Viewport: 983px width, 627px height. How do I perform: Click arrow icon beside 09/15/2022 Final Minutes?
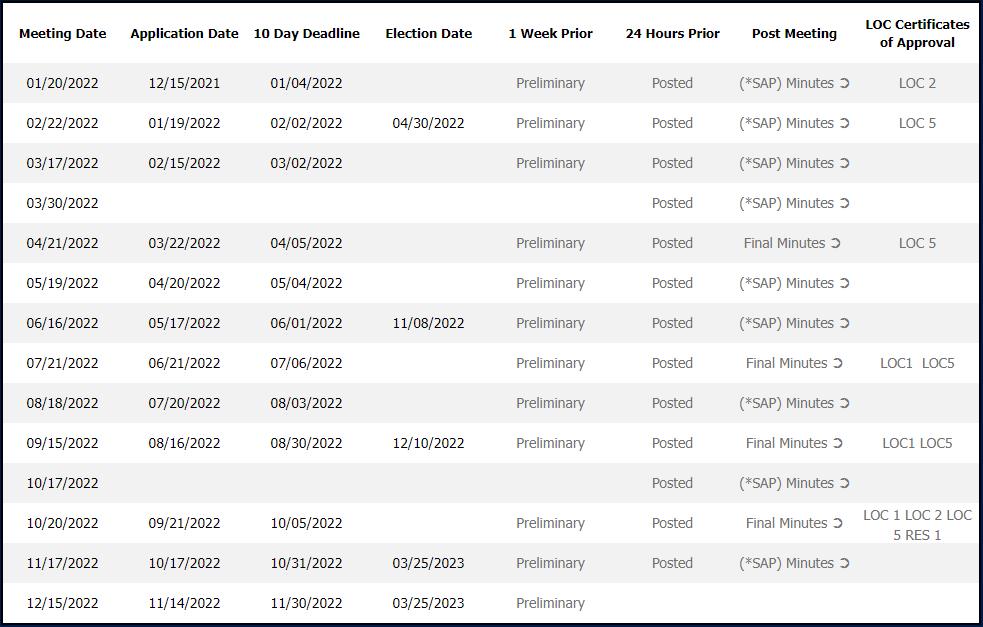pos(838,443)
